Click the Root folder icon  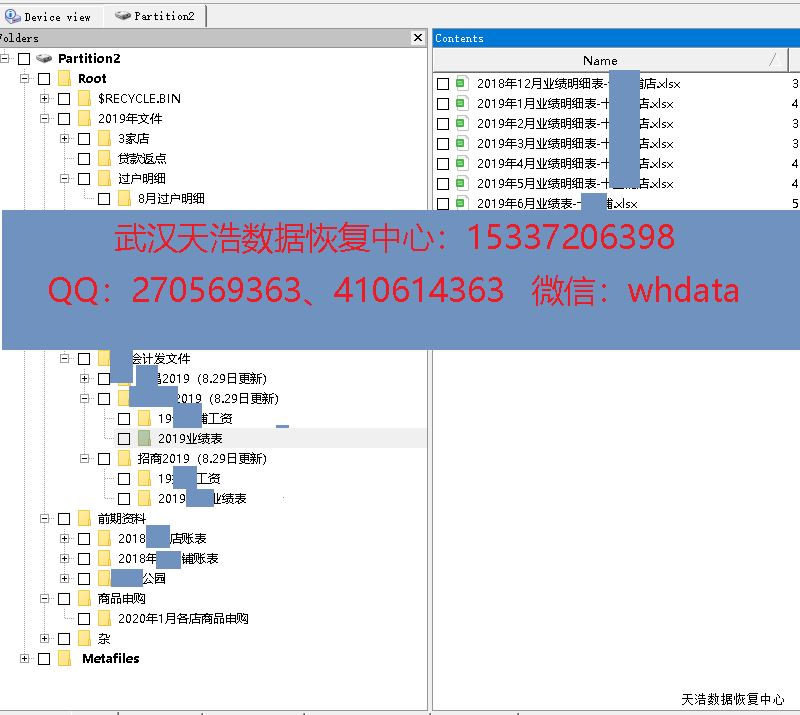click(64, 79)
